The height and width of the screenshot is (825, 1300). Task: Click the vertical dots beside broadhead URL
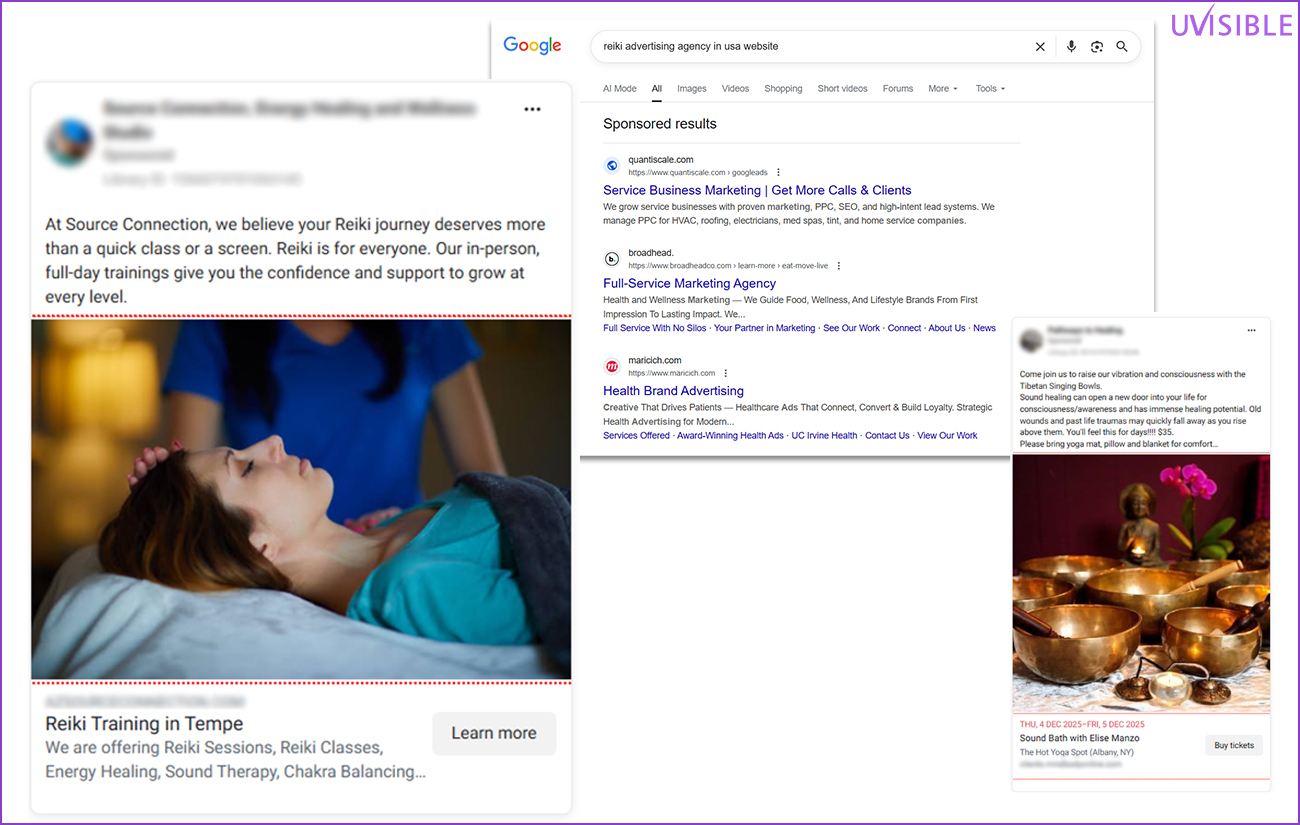839,266
